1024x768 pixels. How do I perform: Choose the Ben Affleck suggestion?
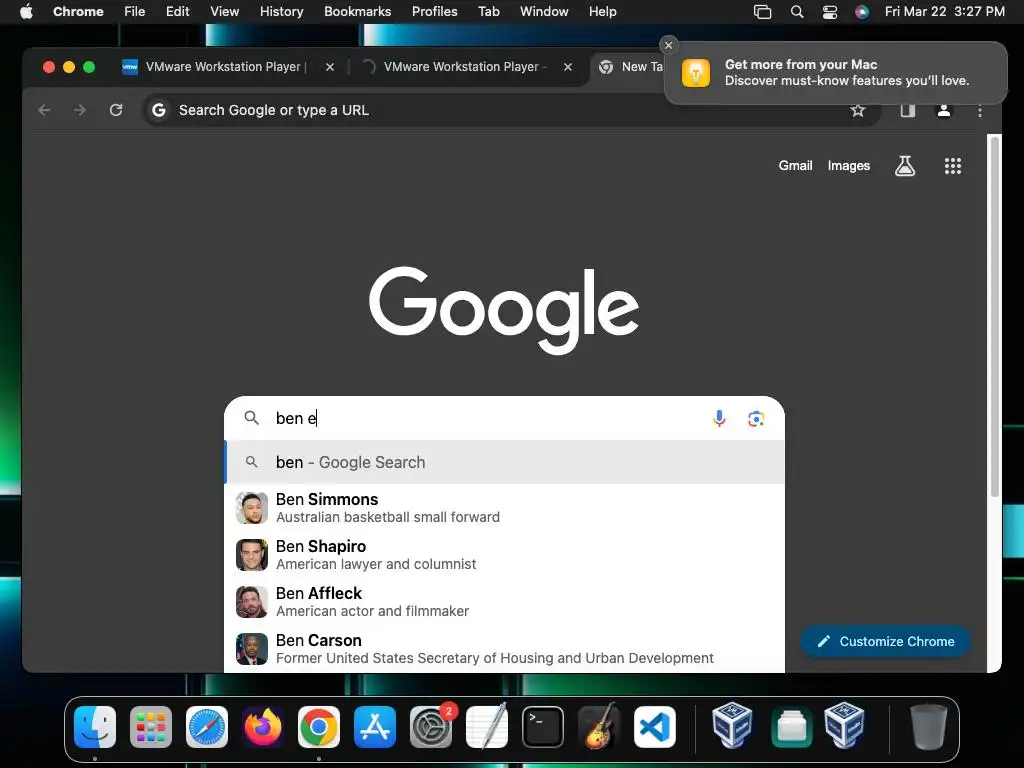[x=504, y=601]
